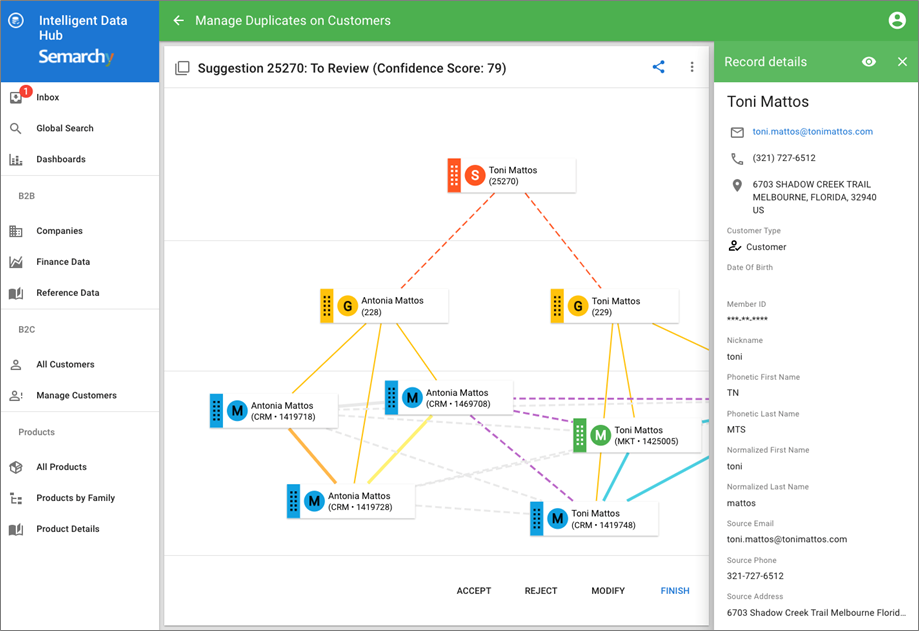919x631 pixels.
Task: Click the Customer type person icon
Action: point(734,246)
